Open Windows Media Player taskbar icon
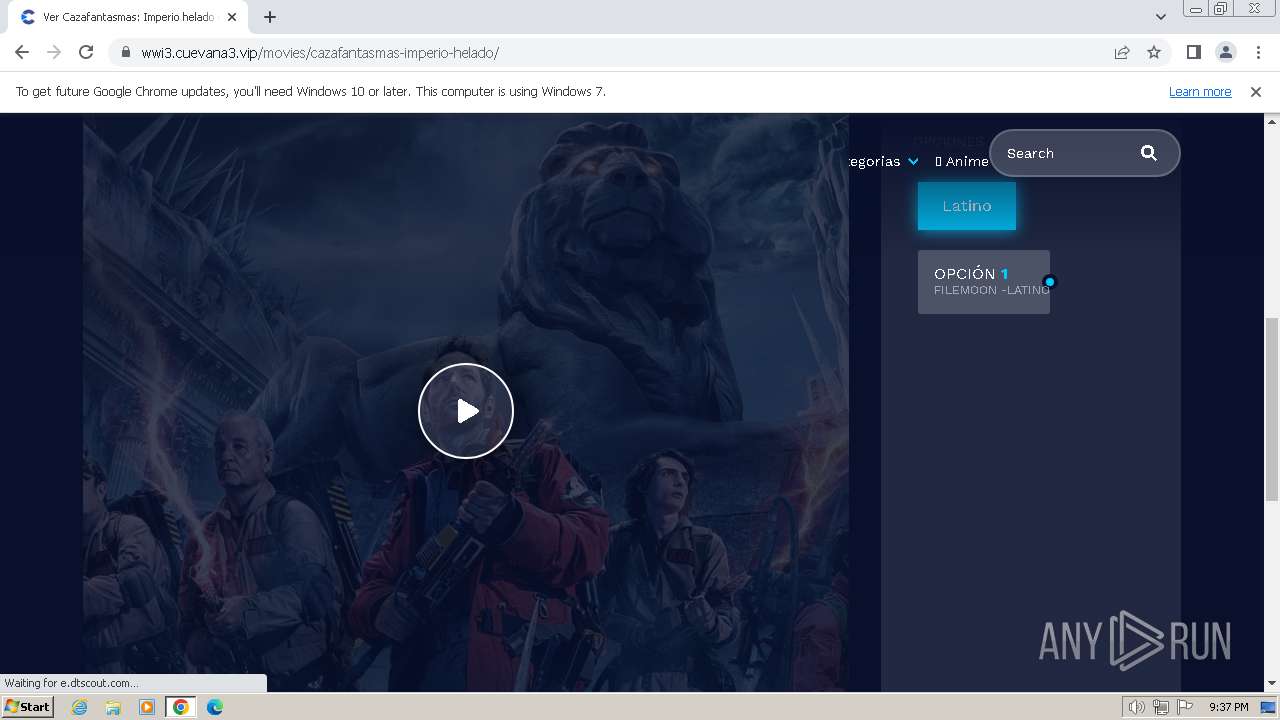The height and width of the screenshot is (720, 1280). click(147, 707)
